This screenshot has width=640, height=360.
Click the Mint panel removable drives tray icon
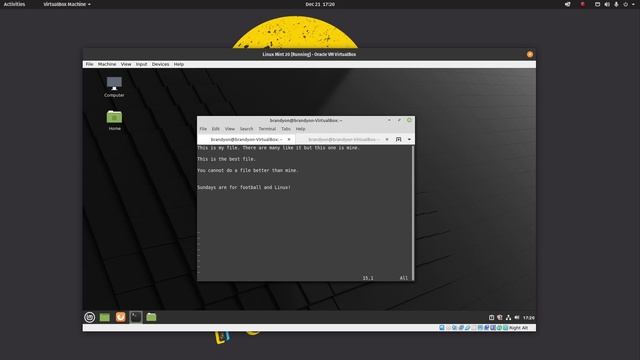(491, 318)
